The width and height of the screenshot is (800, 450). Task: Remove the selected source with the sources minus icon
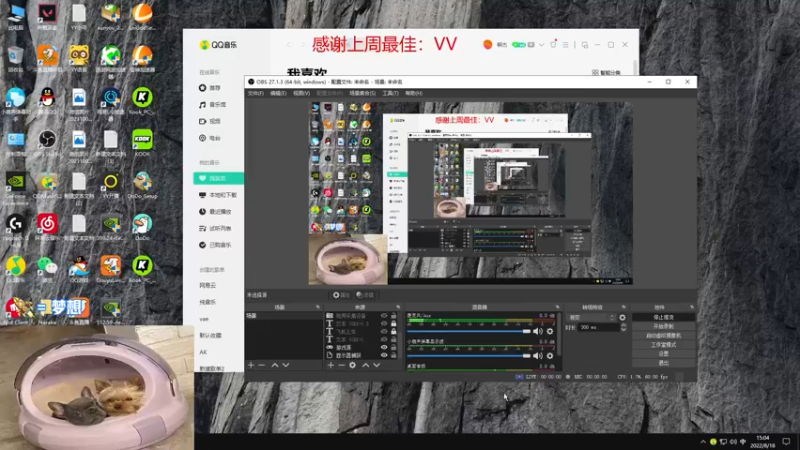[341, 365]
